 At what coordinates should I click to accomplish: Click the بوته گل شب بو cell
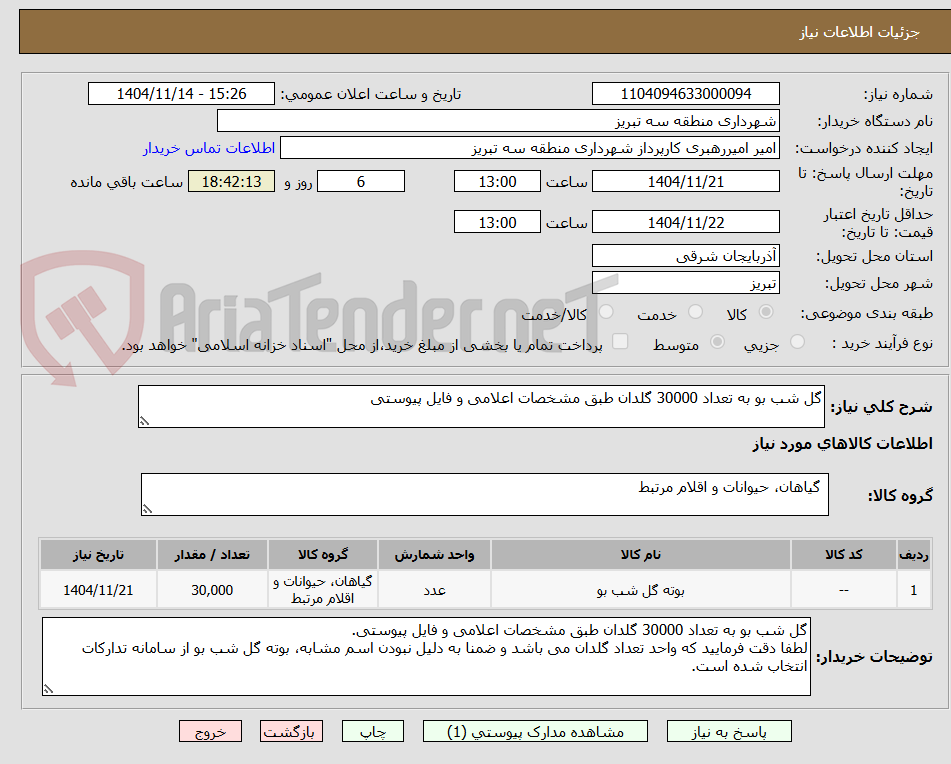click(x=640, y=590)
